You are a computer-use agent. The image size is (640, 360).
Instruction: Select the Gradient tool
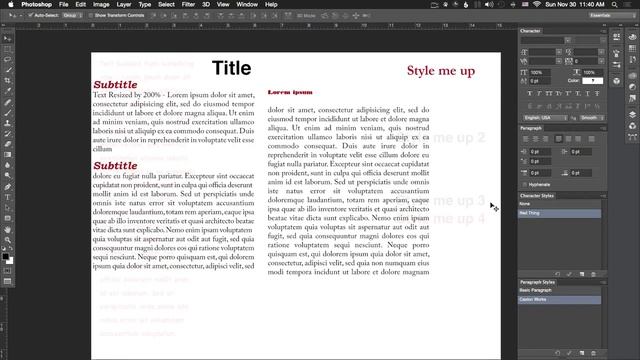[x=7, y=155]
